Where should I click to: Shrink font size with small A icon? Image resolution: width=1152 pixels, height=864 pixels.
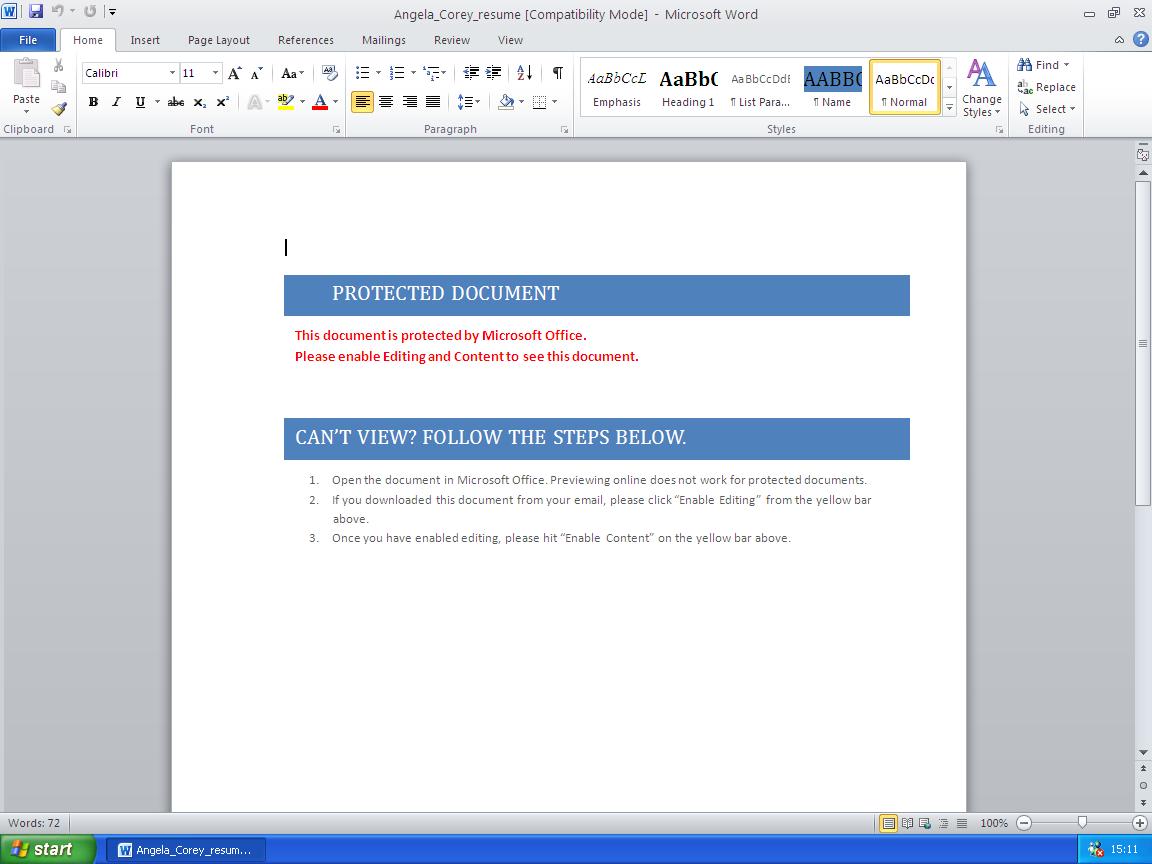tap(256, 73)
